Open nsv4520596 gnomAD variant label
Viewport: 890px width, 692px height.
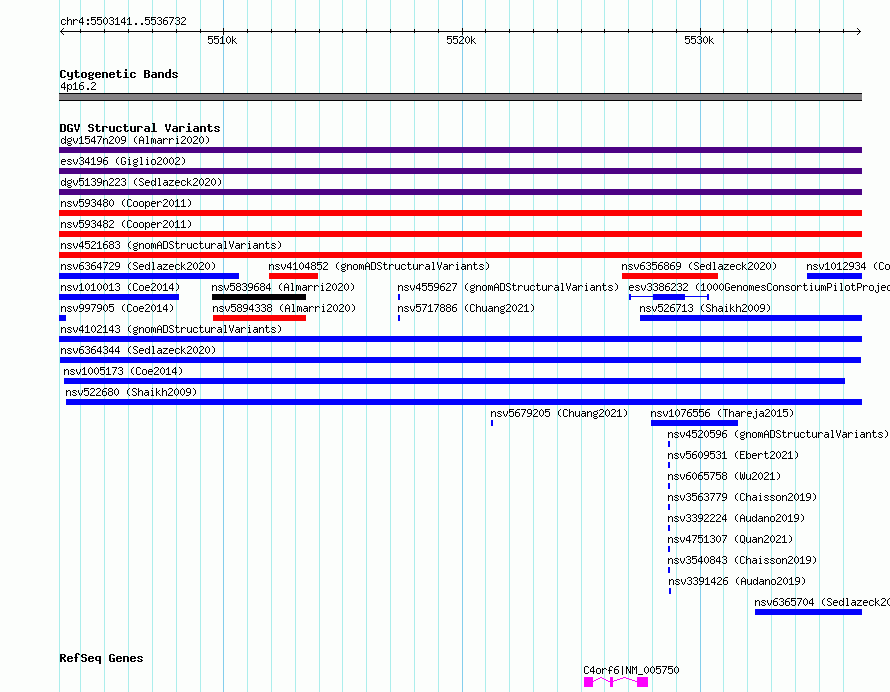778,434
